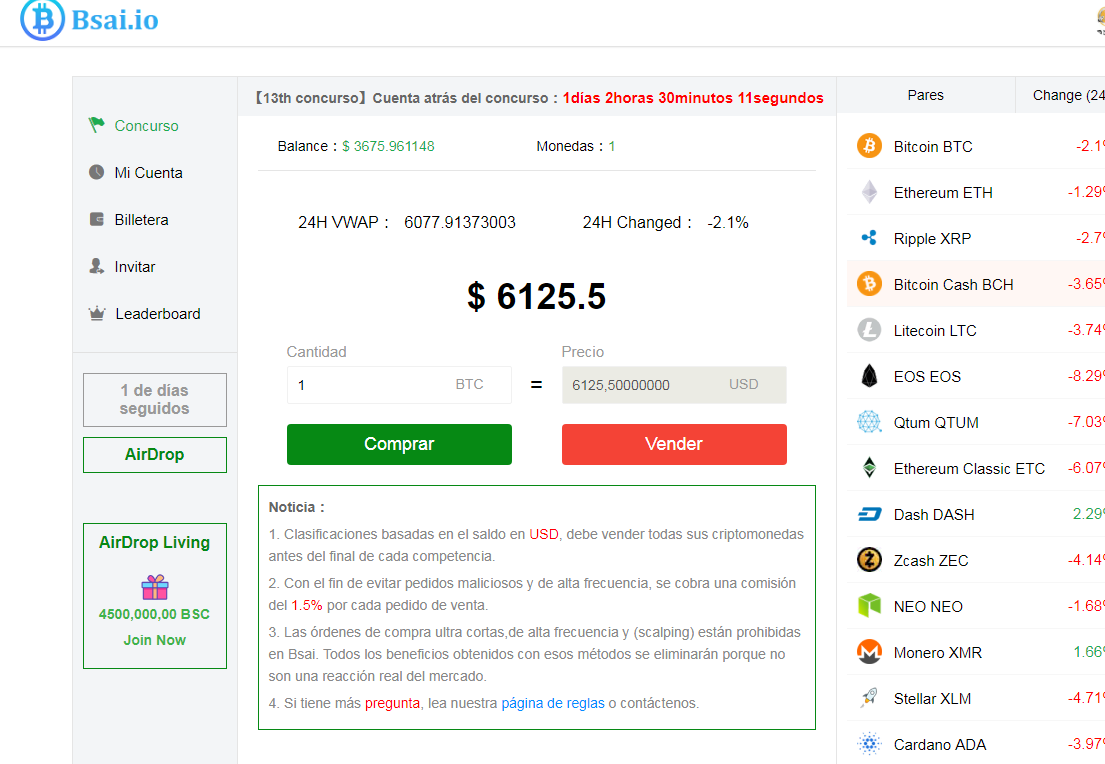
Task: Click the contest countdown timer text
Action: [x=693, y=98]
